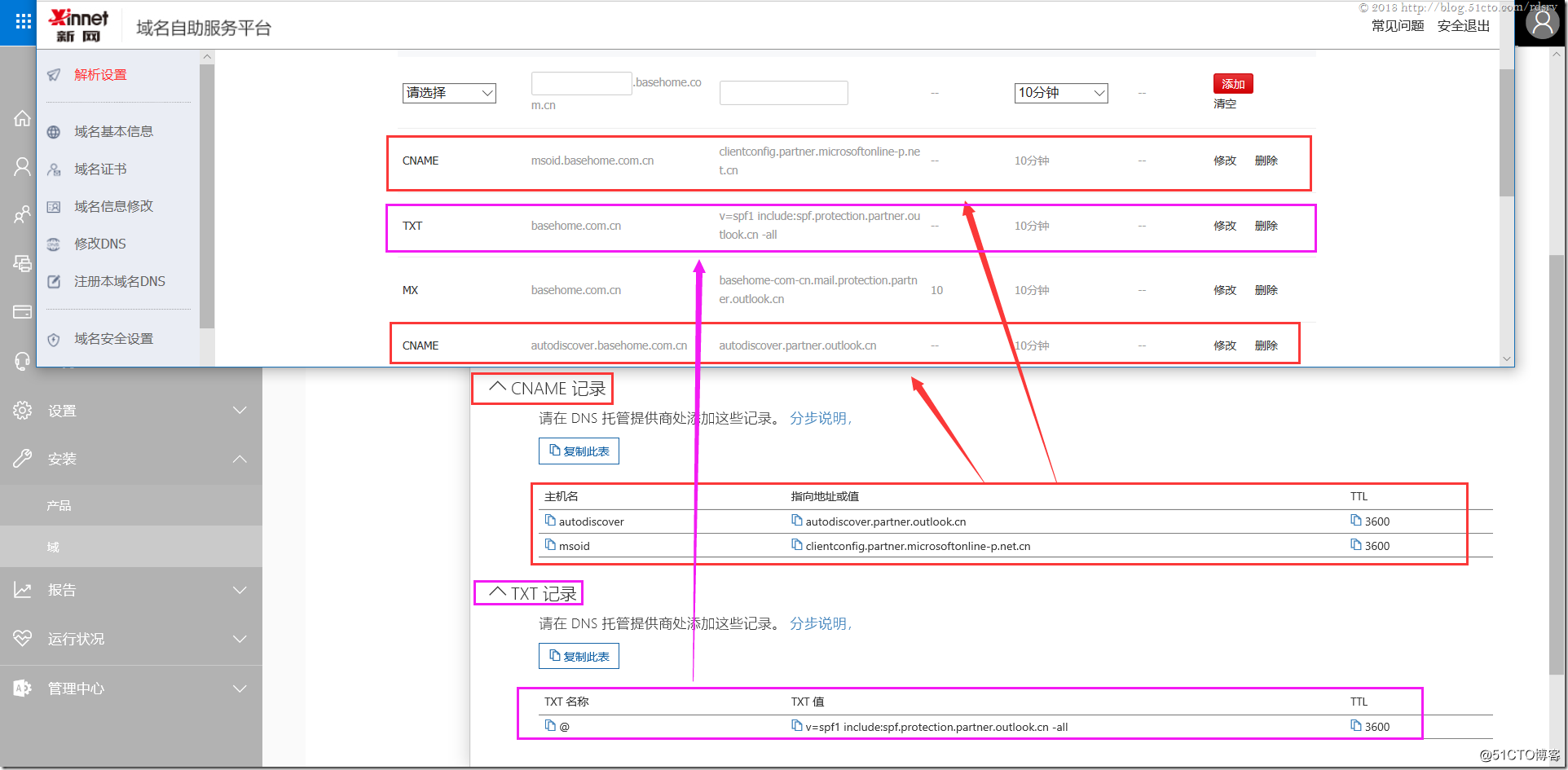1568x770 pixels.
Task: Open 域名基本信息 menu item
Action: click(113, 132)
